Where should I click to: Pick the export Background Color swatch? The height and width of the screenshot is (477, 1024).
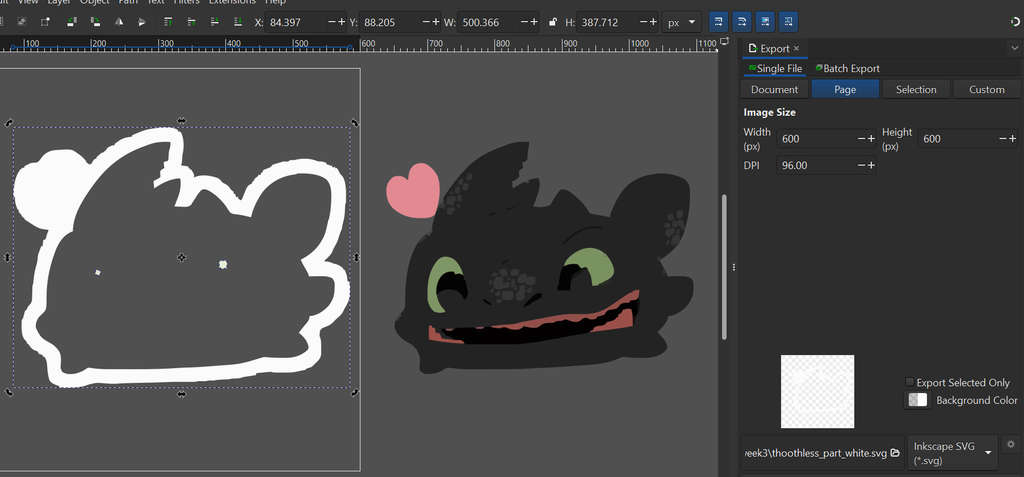[x=917, y=400]
